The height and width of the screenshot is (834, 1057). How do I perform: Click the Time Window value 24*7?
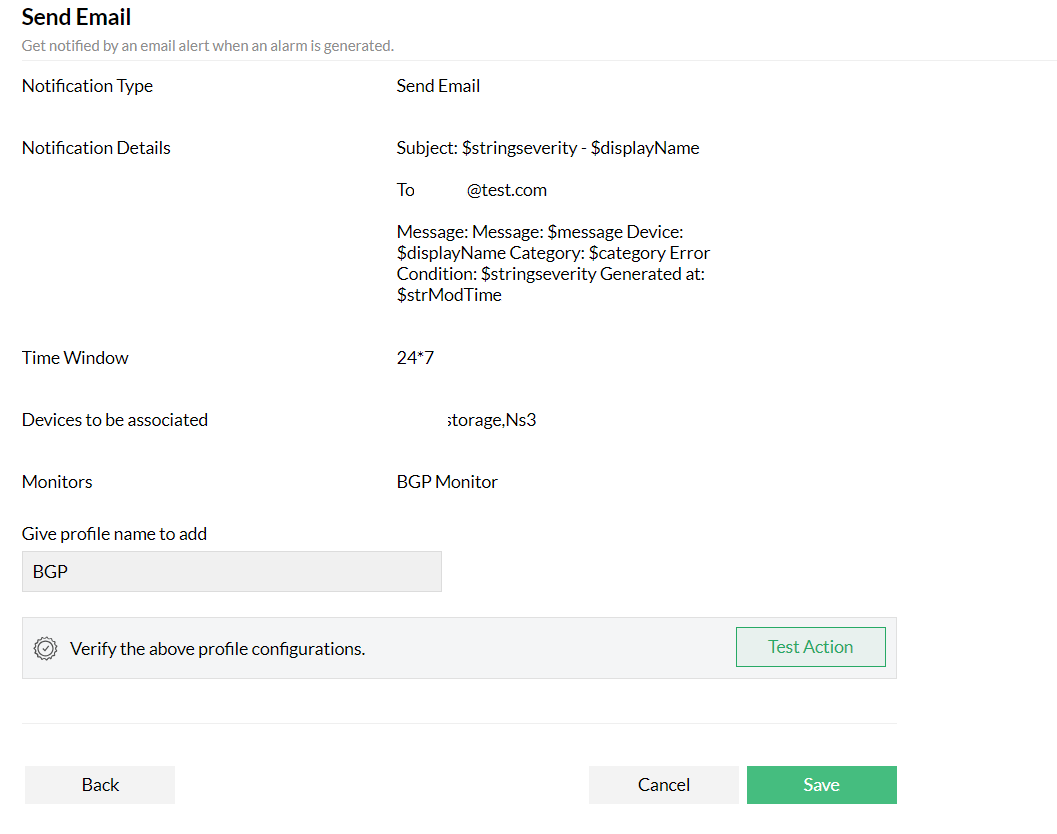415,357
